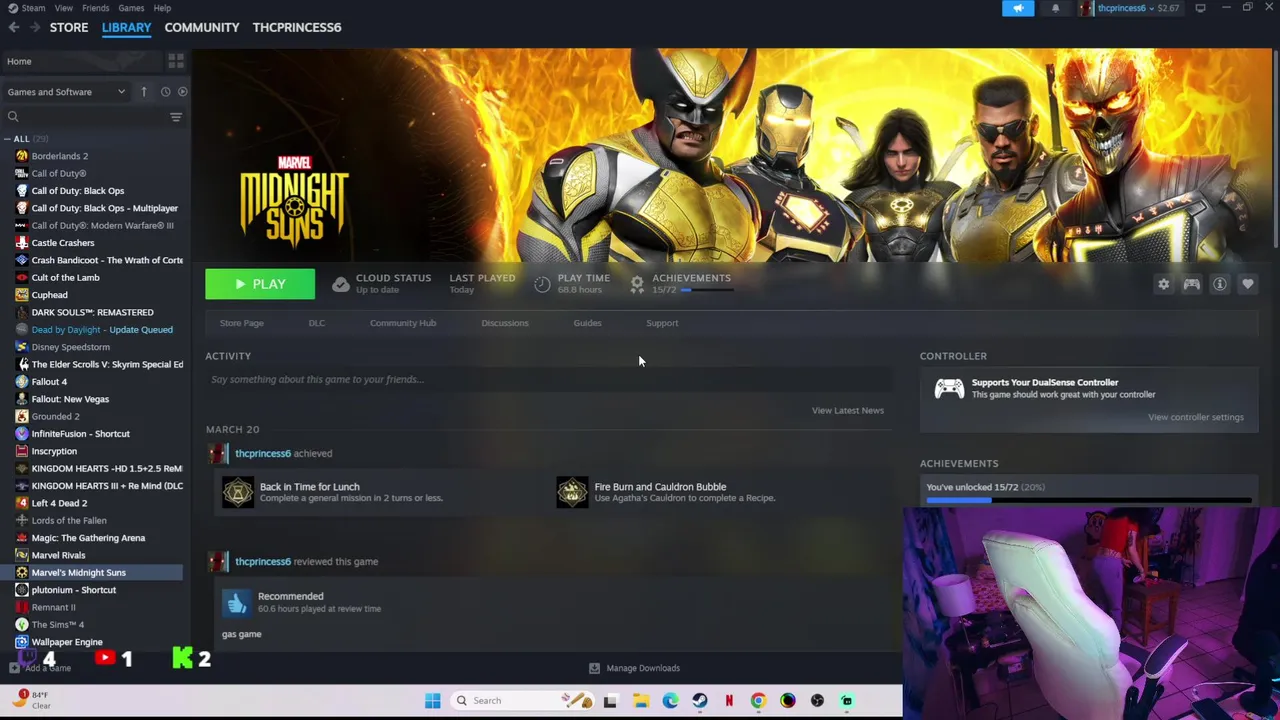Image resolution: width=1280 pixels, height=720 pixels.
Task: Open Google Chrome from taskbar
Action: [x=758, y=701]
